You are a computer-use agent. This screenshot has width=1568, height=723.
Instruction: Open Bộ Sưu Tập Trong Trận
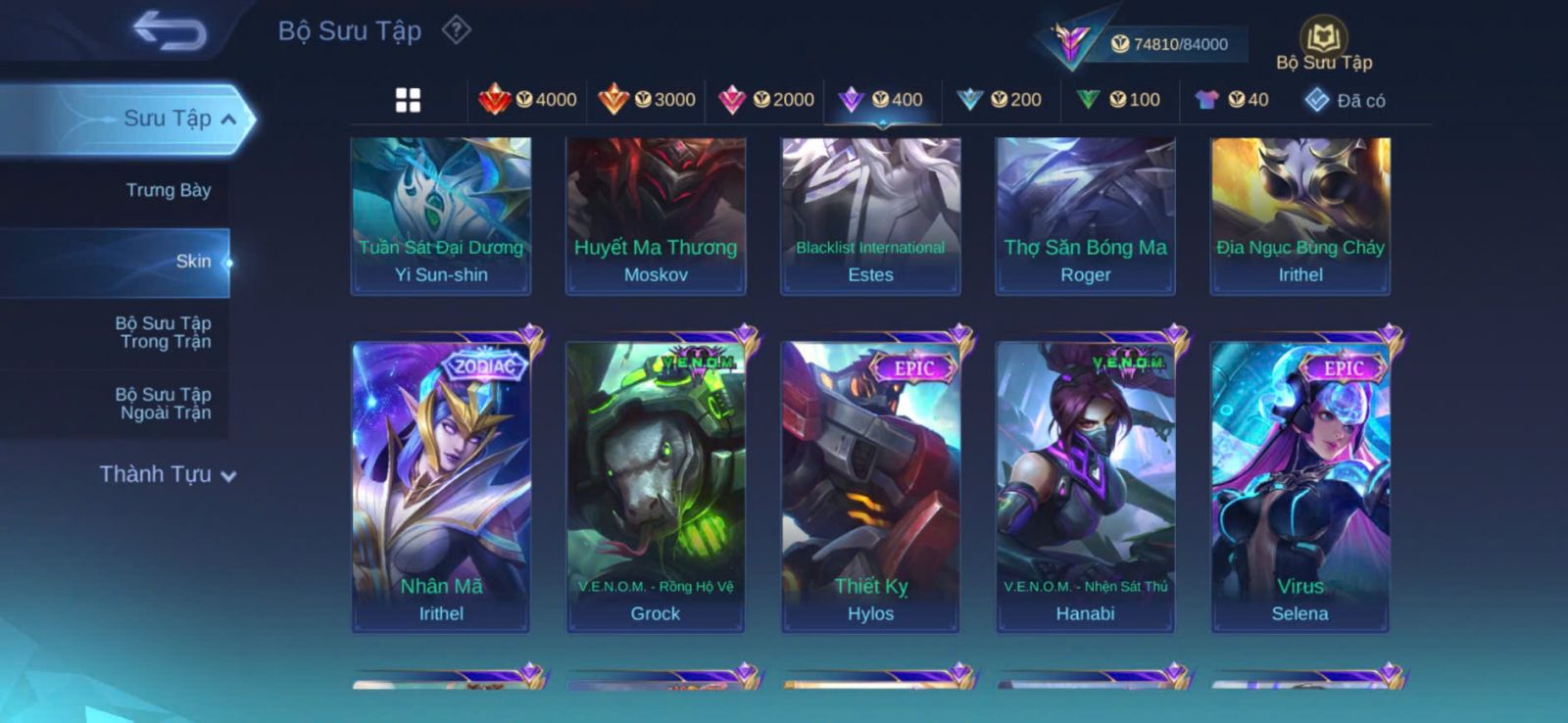point(165,332)
